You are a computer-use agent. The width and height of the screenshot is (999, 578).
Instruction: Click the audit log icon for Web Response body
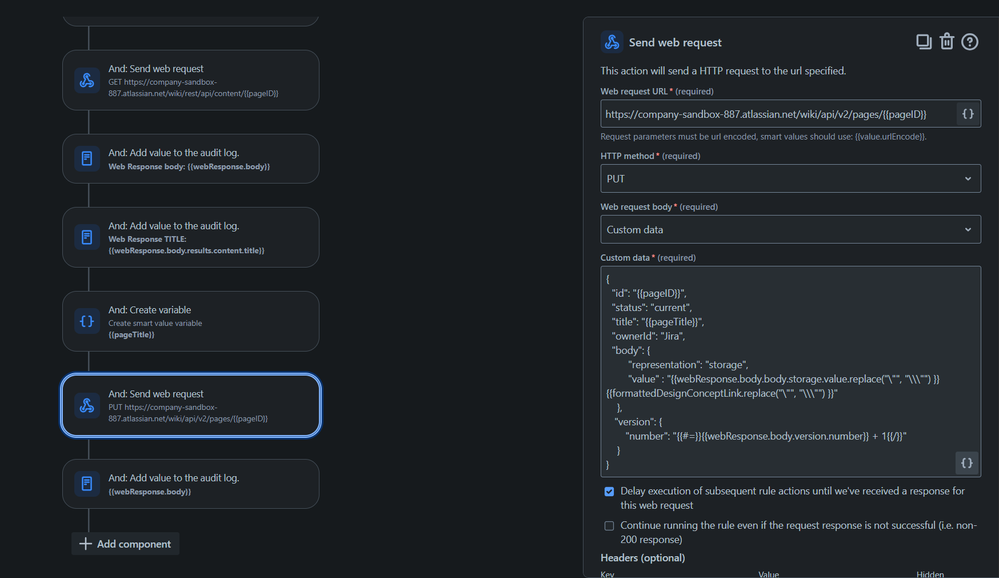(87, 159)
